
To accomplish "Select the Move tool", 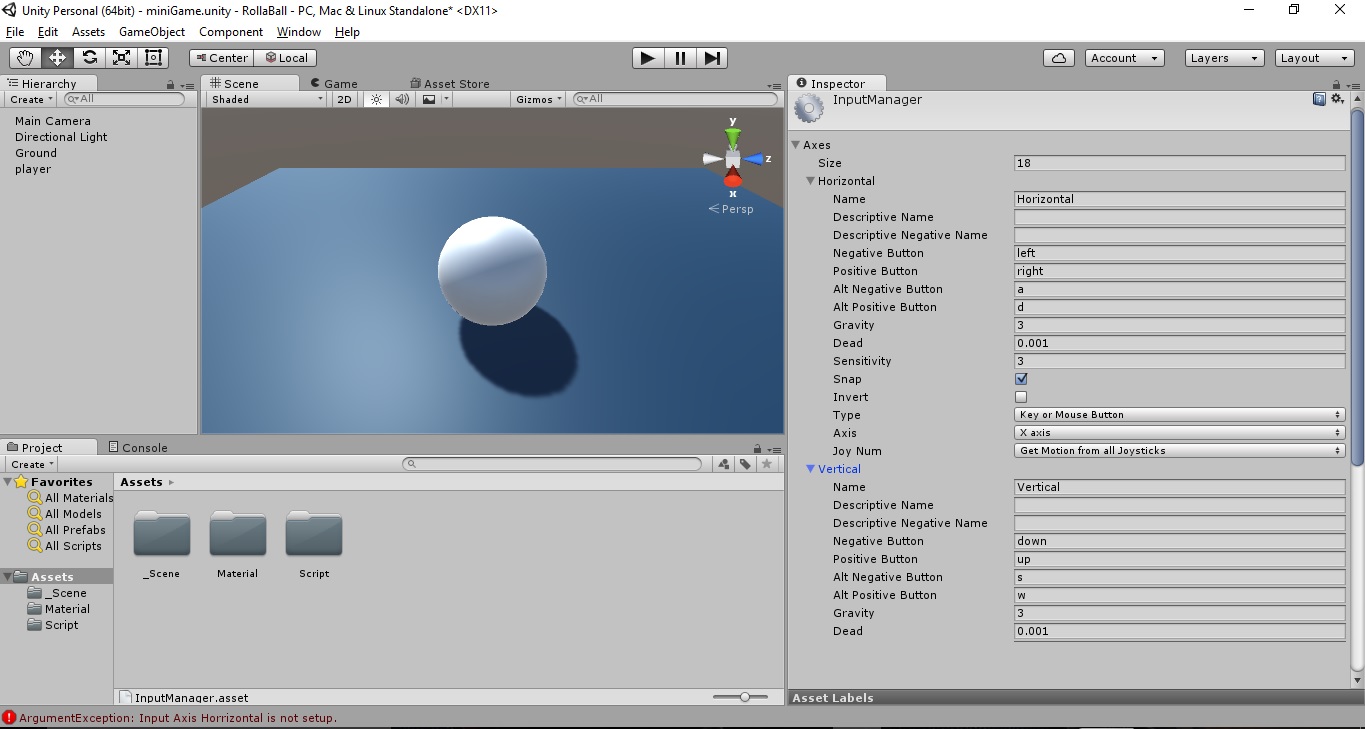I will (x=57, y=57).
